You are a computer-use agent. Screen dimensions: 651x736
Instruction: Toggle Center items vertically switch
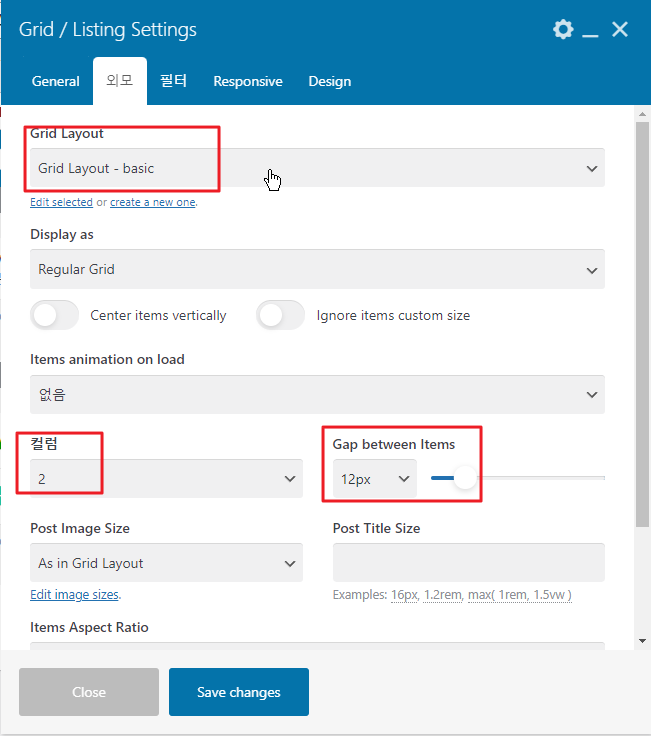point(54,315)
